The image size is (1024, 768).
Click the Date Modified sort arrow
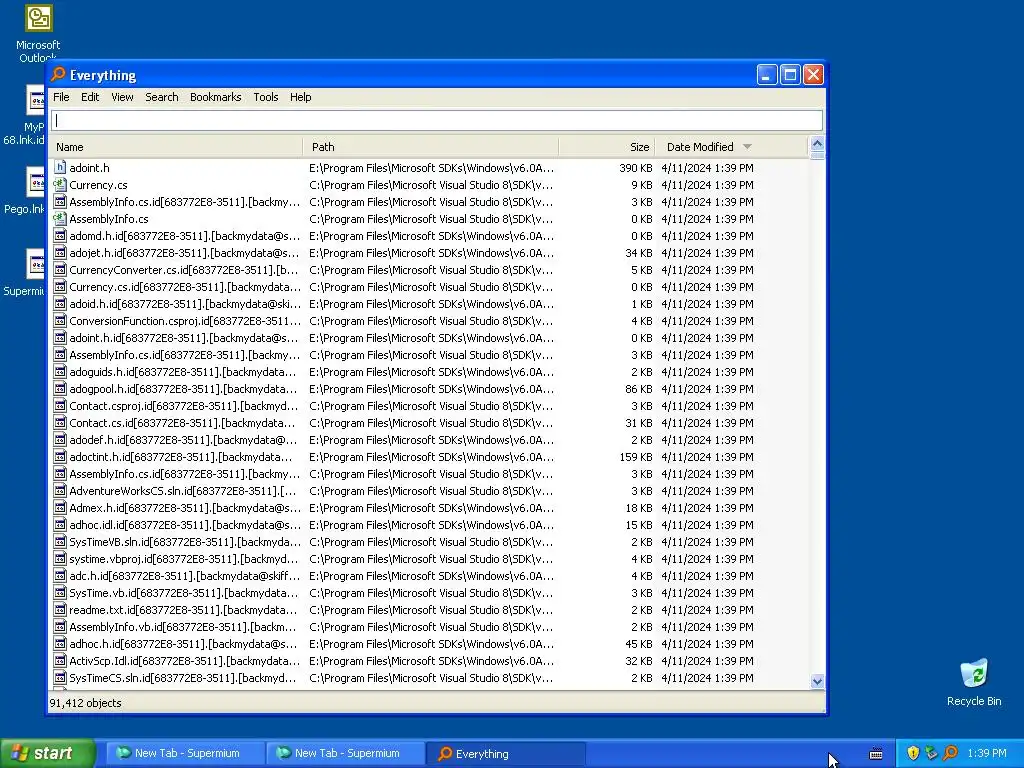748,147
